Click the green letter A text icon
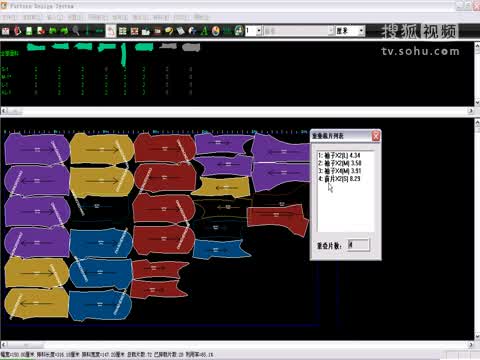 tap(204, 31)
